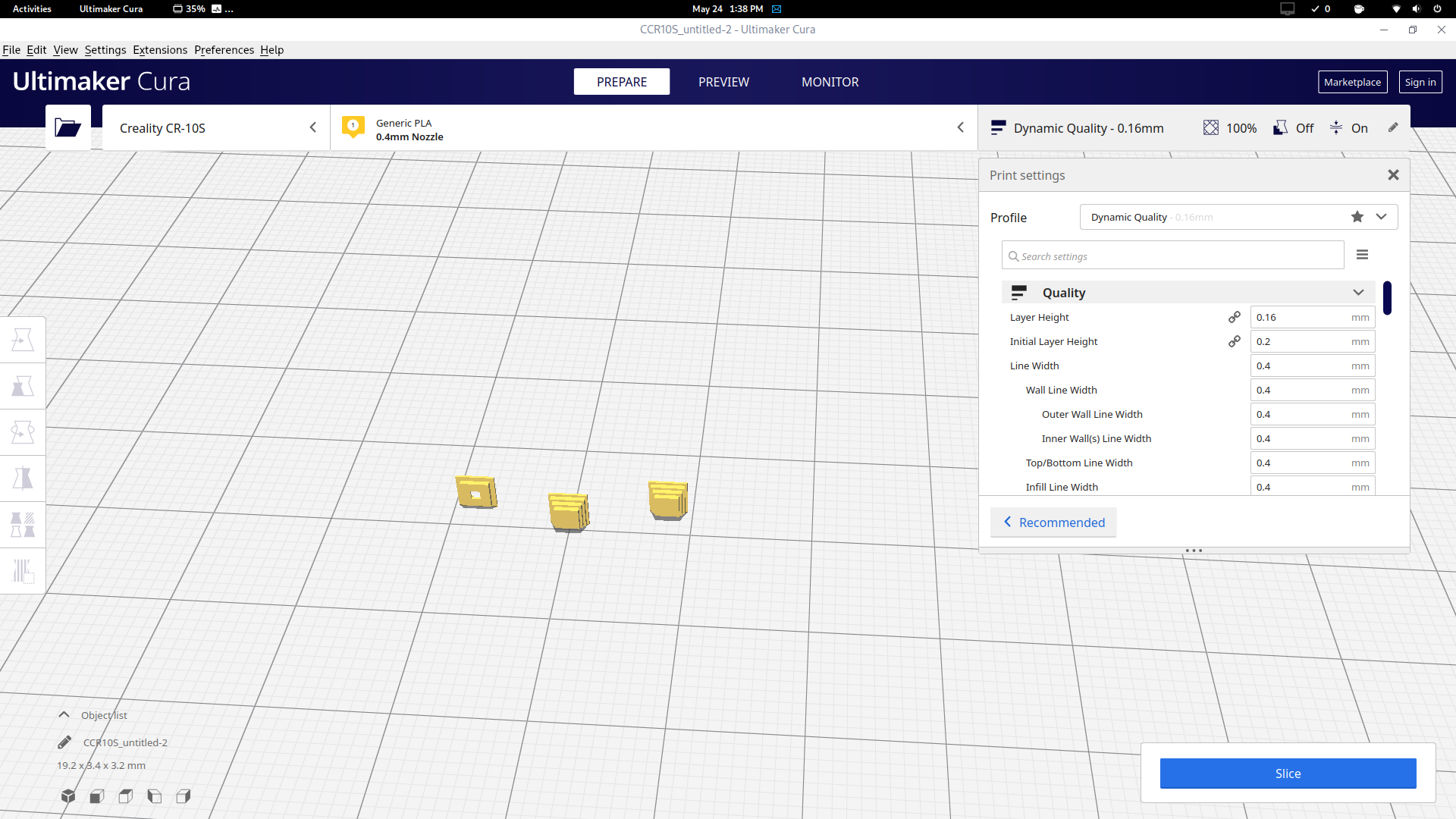Open Support Blocker tool
The width and height of the screenshot is (1456, 819).
(x=23, y=571)
